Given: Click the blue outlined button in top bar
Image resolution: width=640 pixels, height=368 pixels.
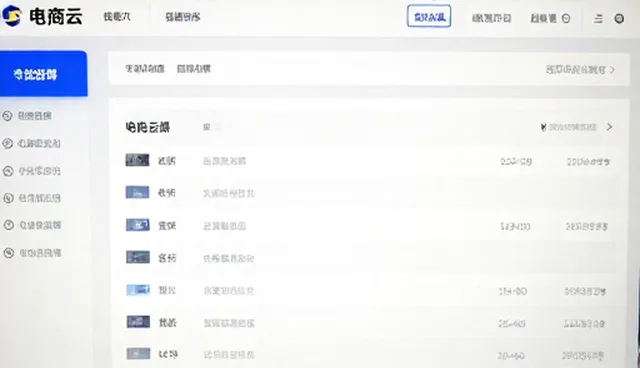Looking at the screenshot, I should [429, 16].
